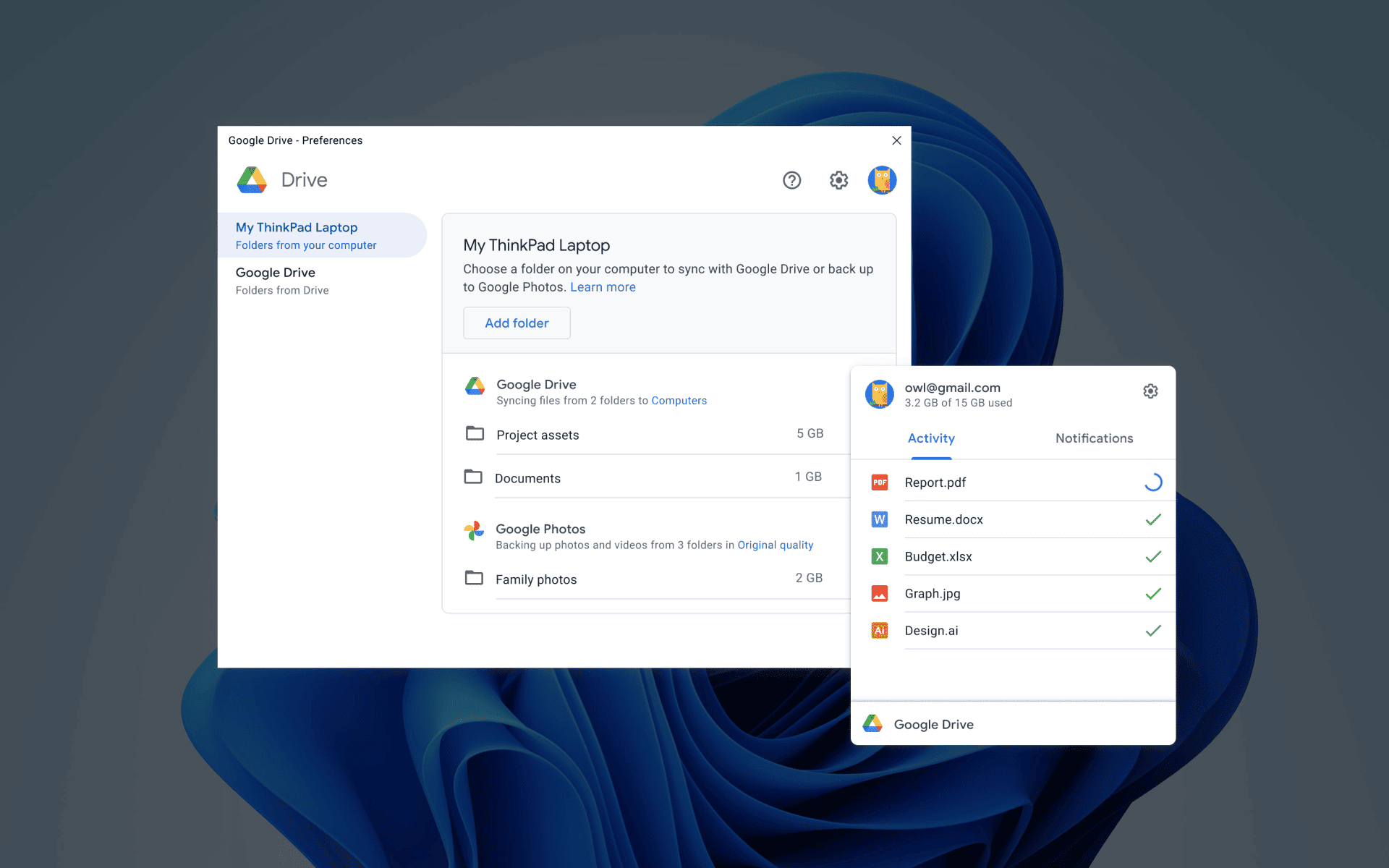Switch to the Notifications tab

[x=1094, y=438]
